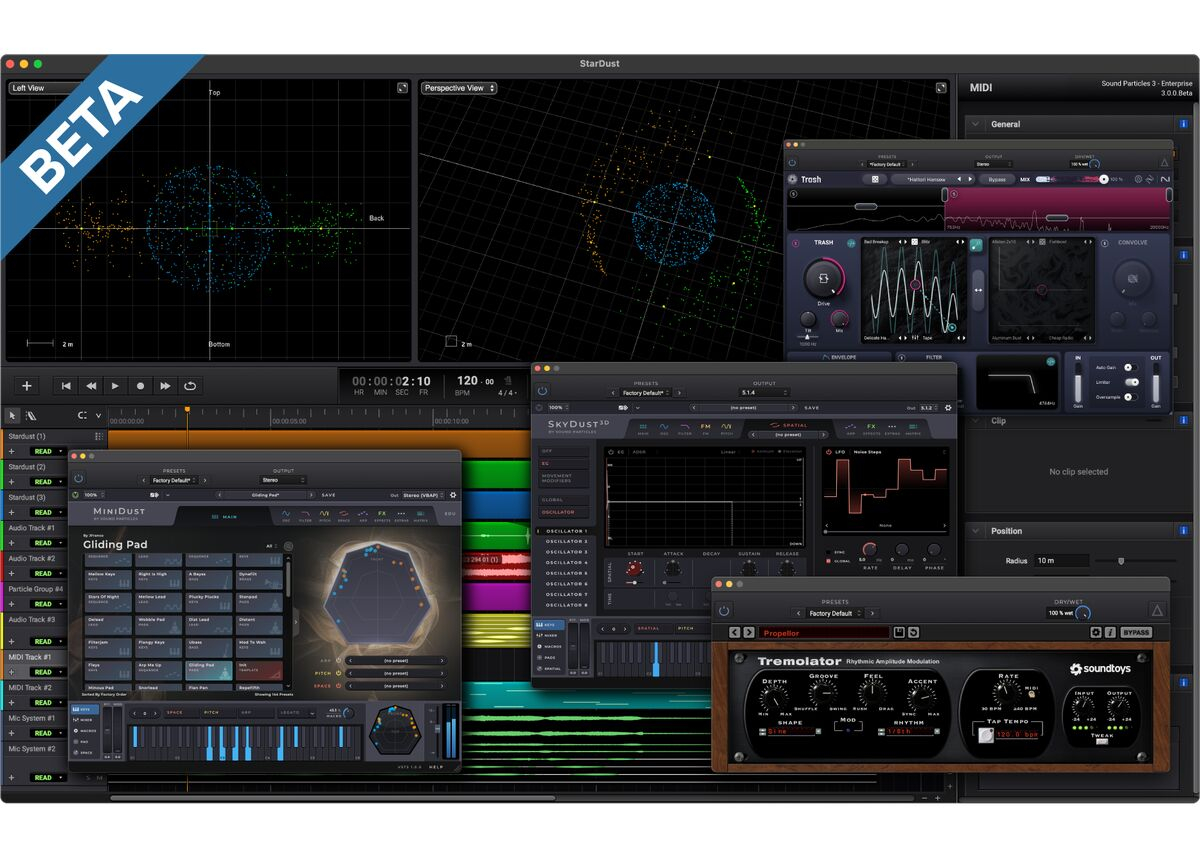
Task: Turn on the Oversample switch
Action: coord(1131,397)
